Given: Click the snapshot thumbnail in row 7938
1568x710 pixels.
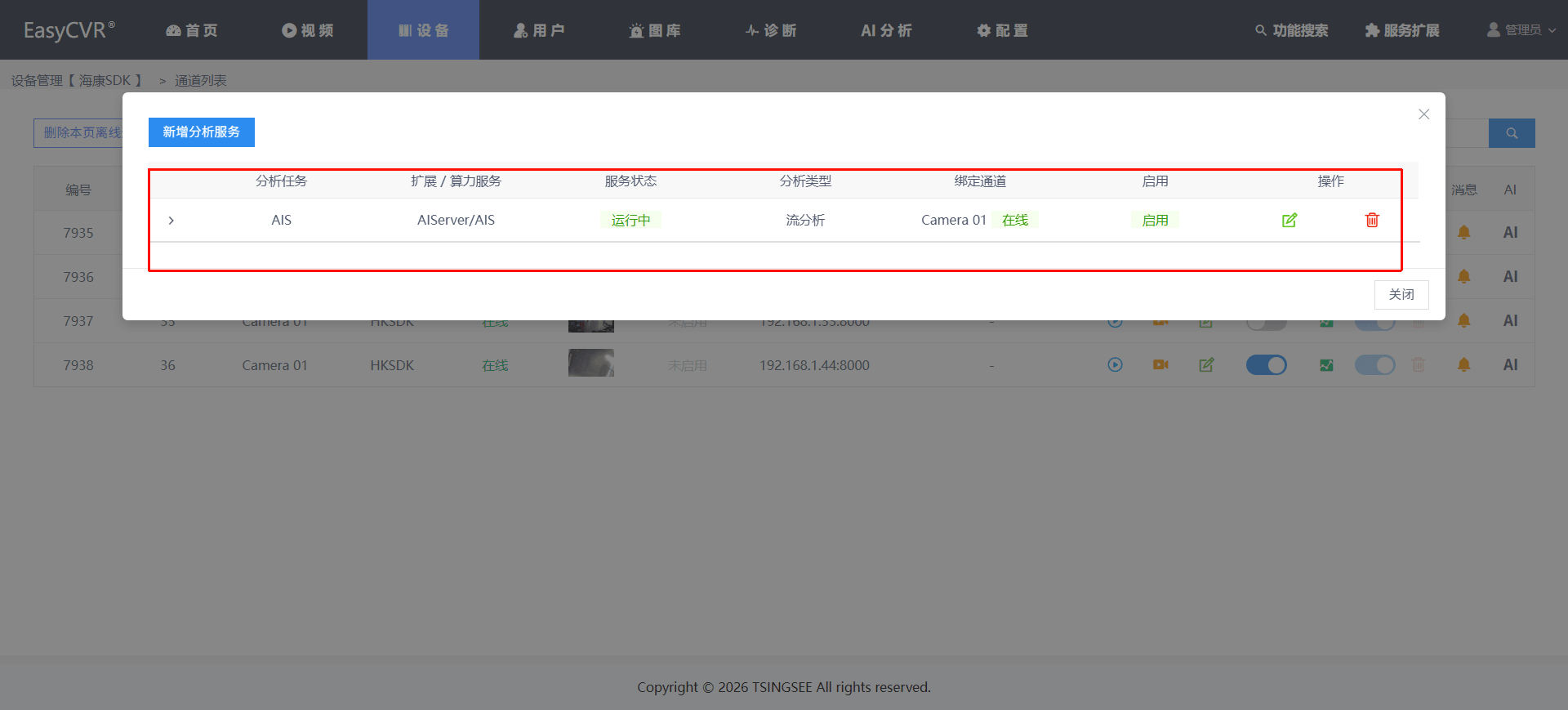Looking at the screenshot, I should point(590,364).
